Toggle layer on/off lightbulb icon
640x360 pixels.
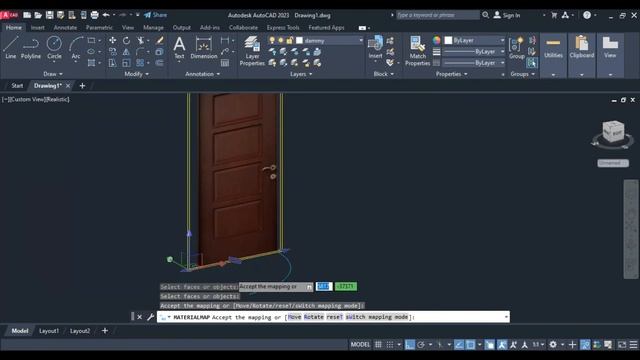[x=272, y=40]
